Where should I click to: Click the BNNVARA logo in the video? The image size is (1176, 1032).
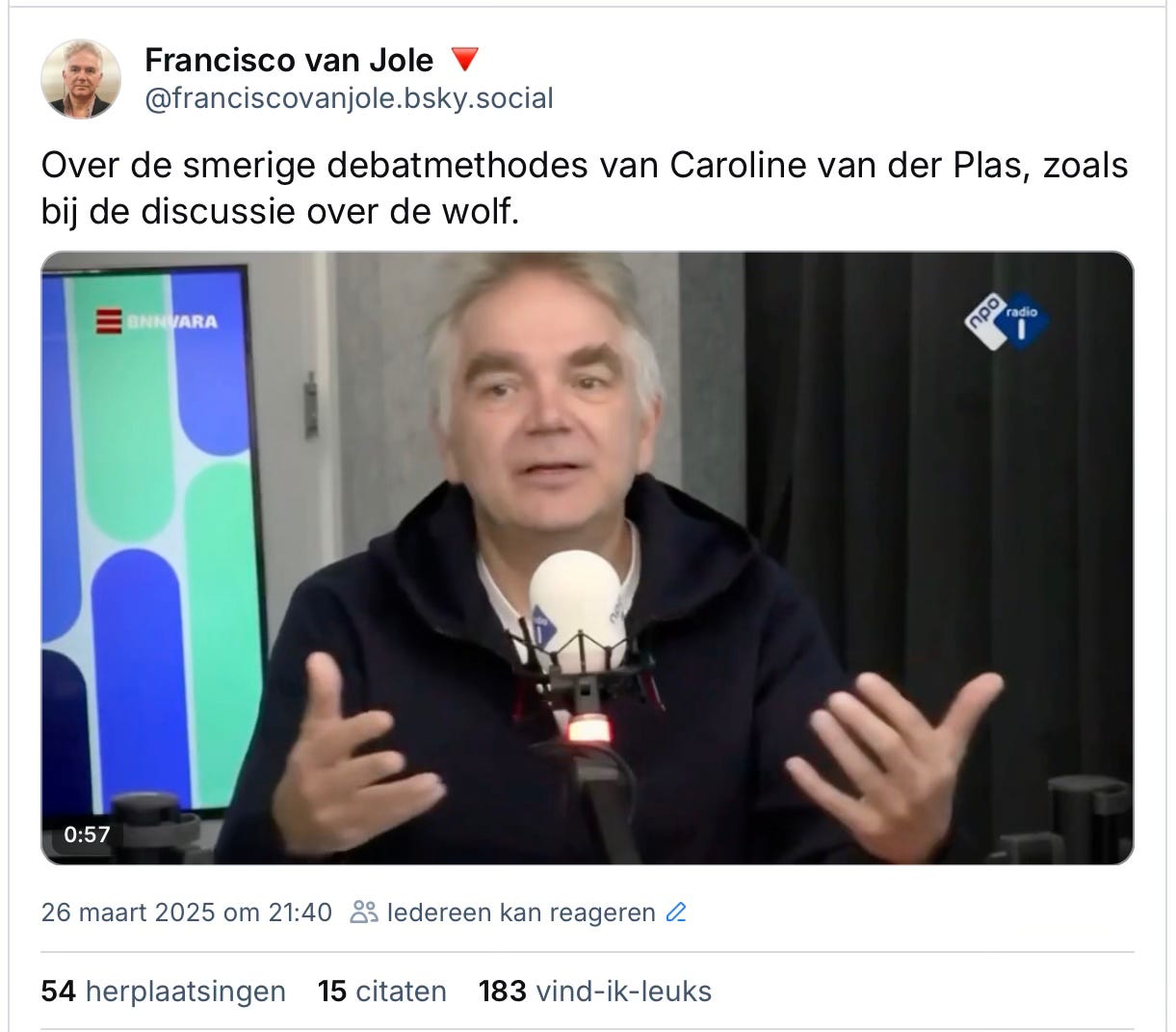tap(156, 321)
